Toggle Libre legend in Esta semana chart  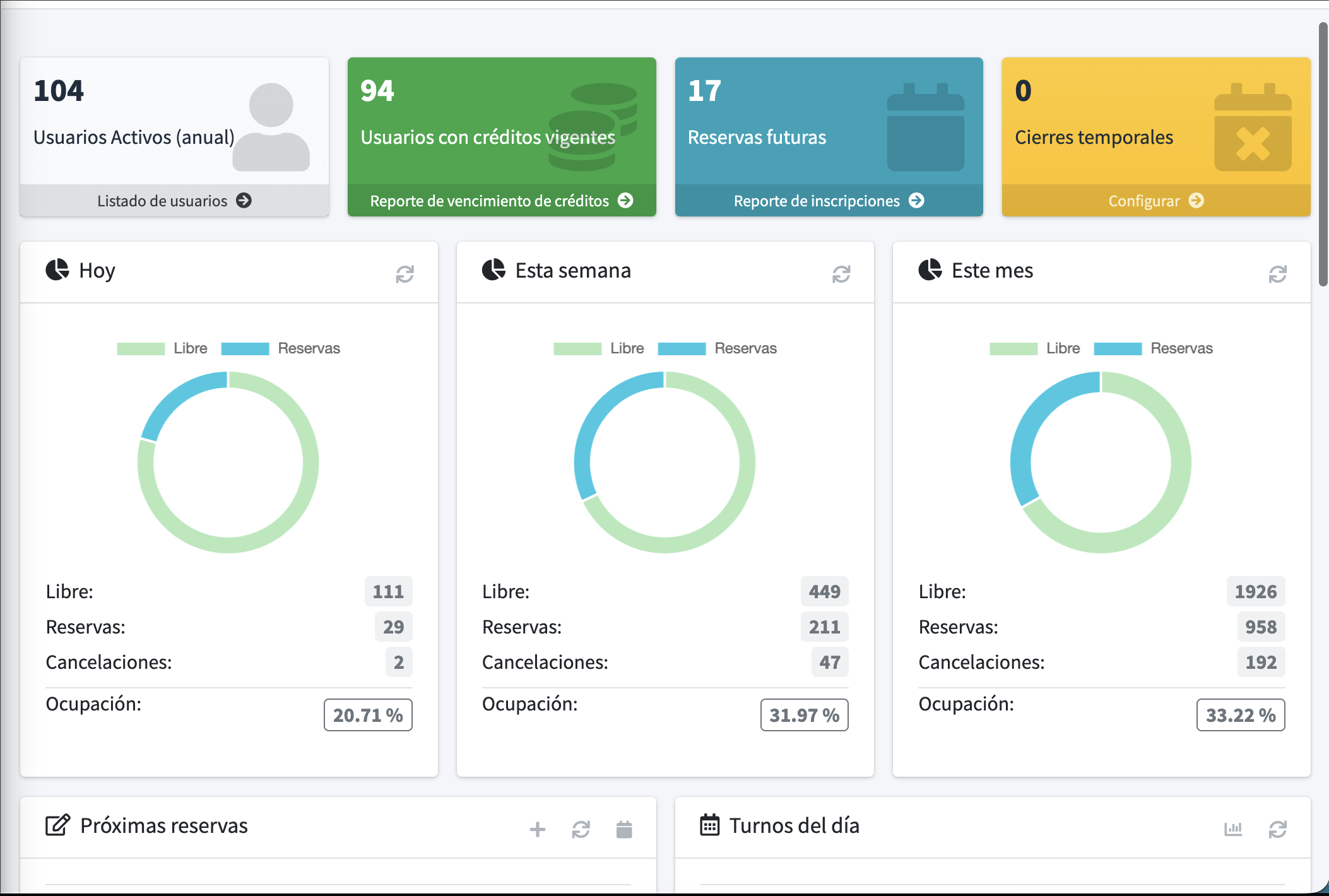click(x=599, y=348)
